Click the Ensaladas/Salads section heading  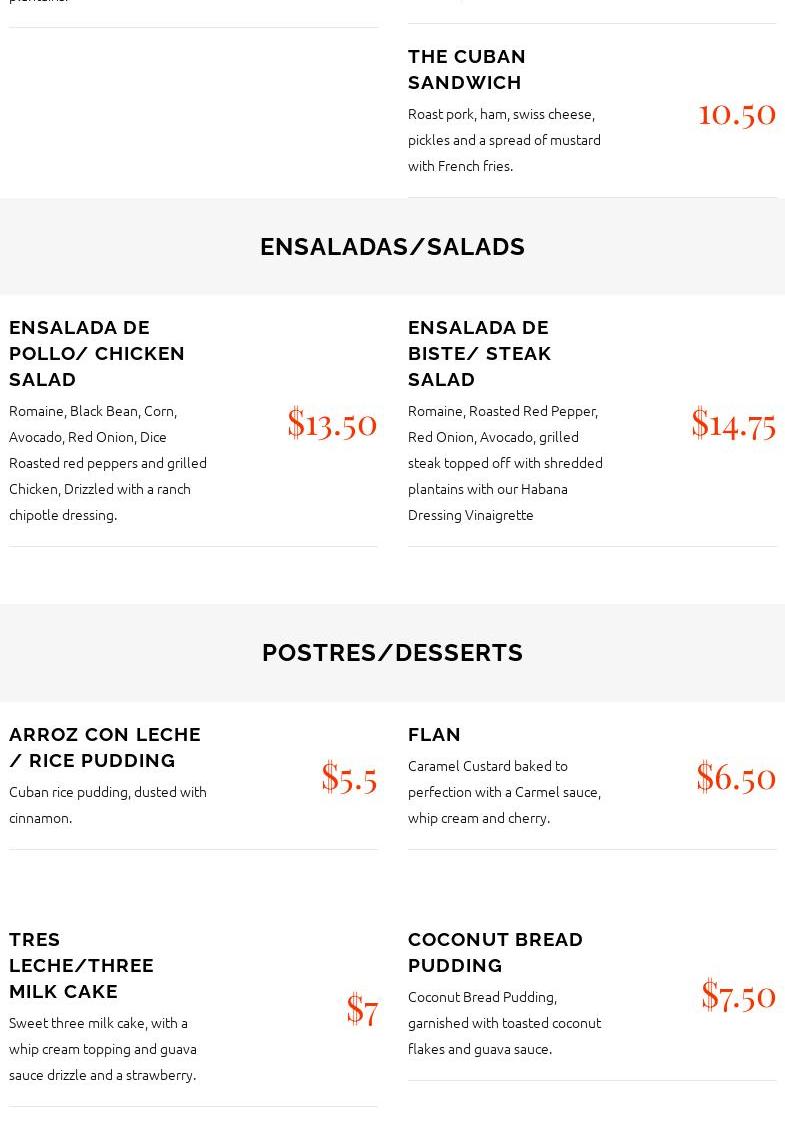pos(392,247)
